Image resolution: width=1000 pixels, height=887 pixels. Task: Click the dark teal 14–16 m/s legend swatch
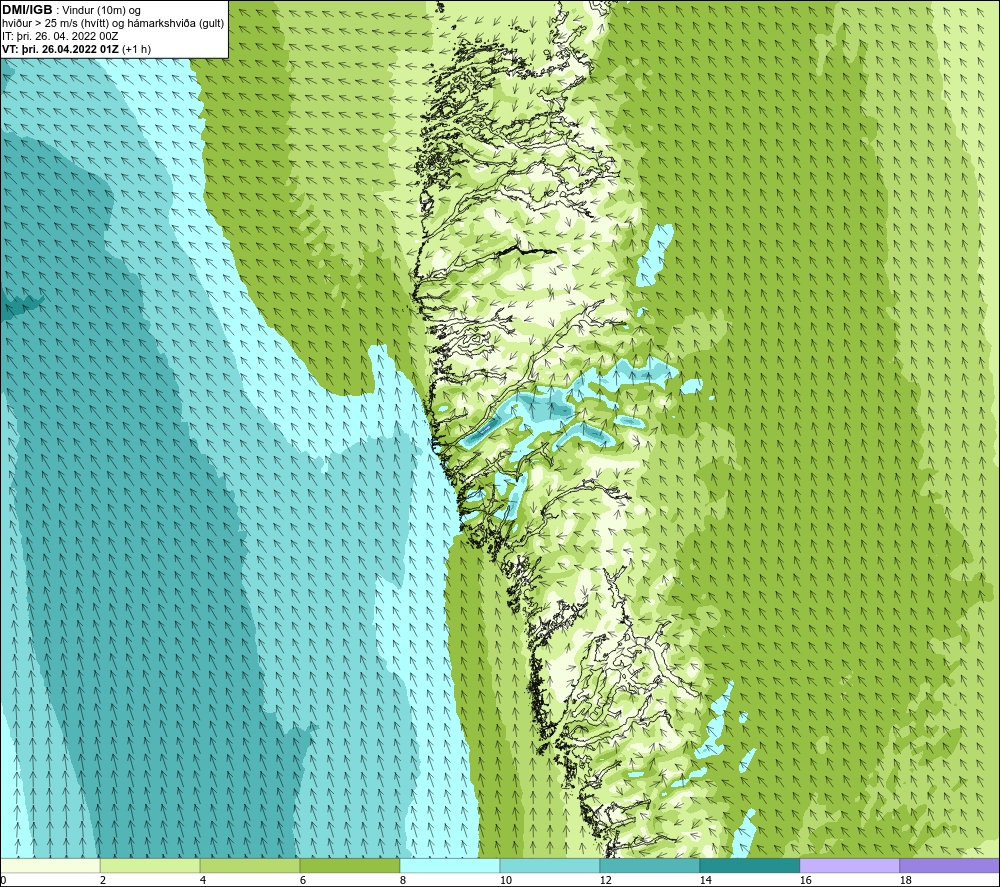point(749,865)
